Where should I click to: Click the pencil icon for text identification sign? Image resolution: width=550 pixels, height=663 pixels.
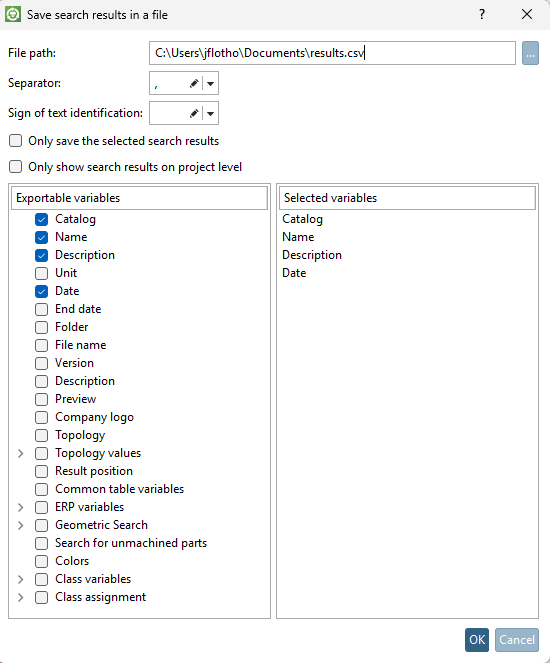pos(194,113)
